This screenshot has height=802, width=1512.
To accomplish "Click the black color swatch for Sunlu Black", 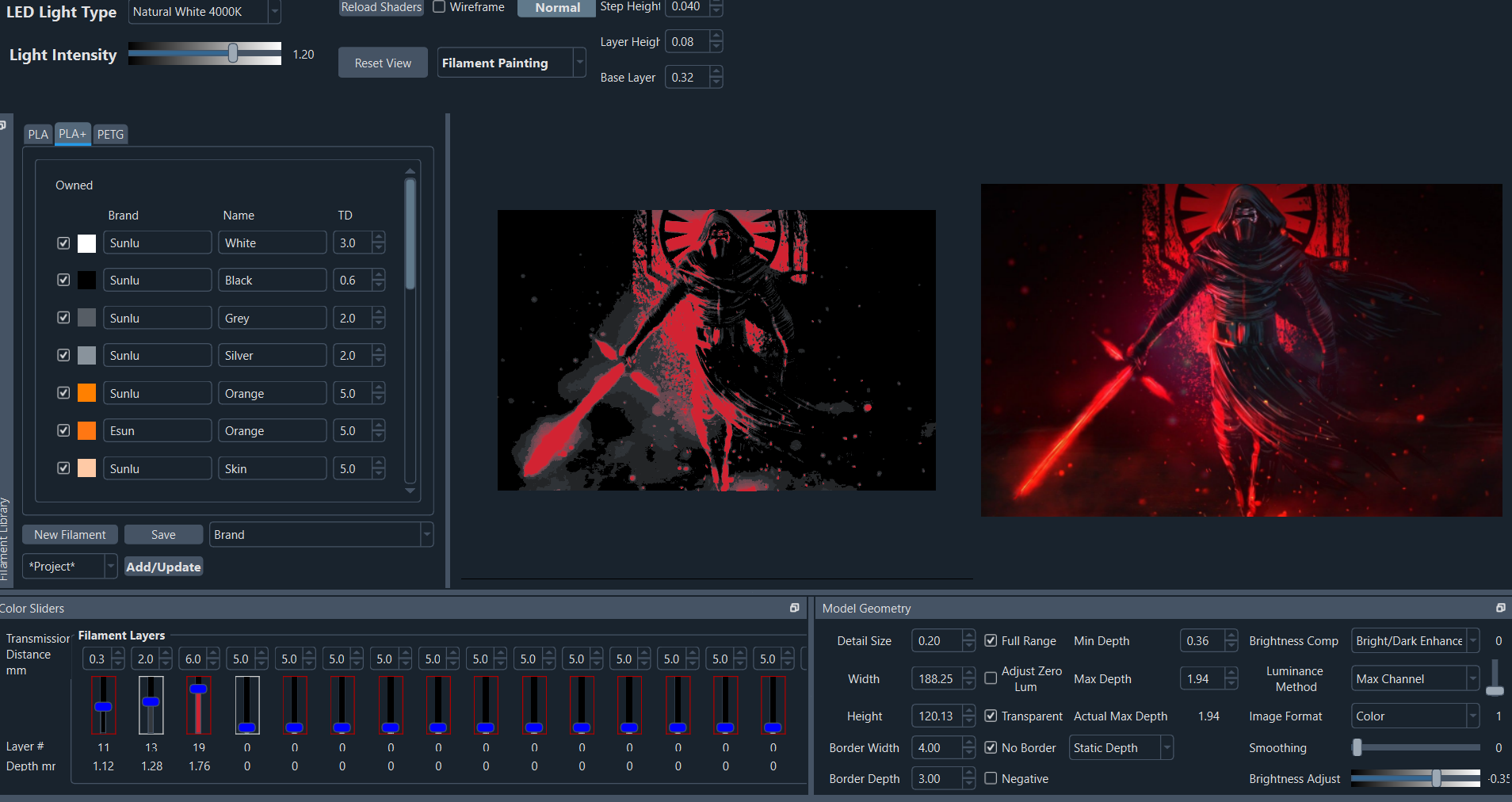I will tap(87, 281).
